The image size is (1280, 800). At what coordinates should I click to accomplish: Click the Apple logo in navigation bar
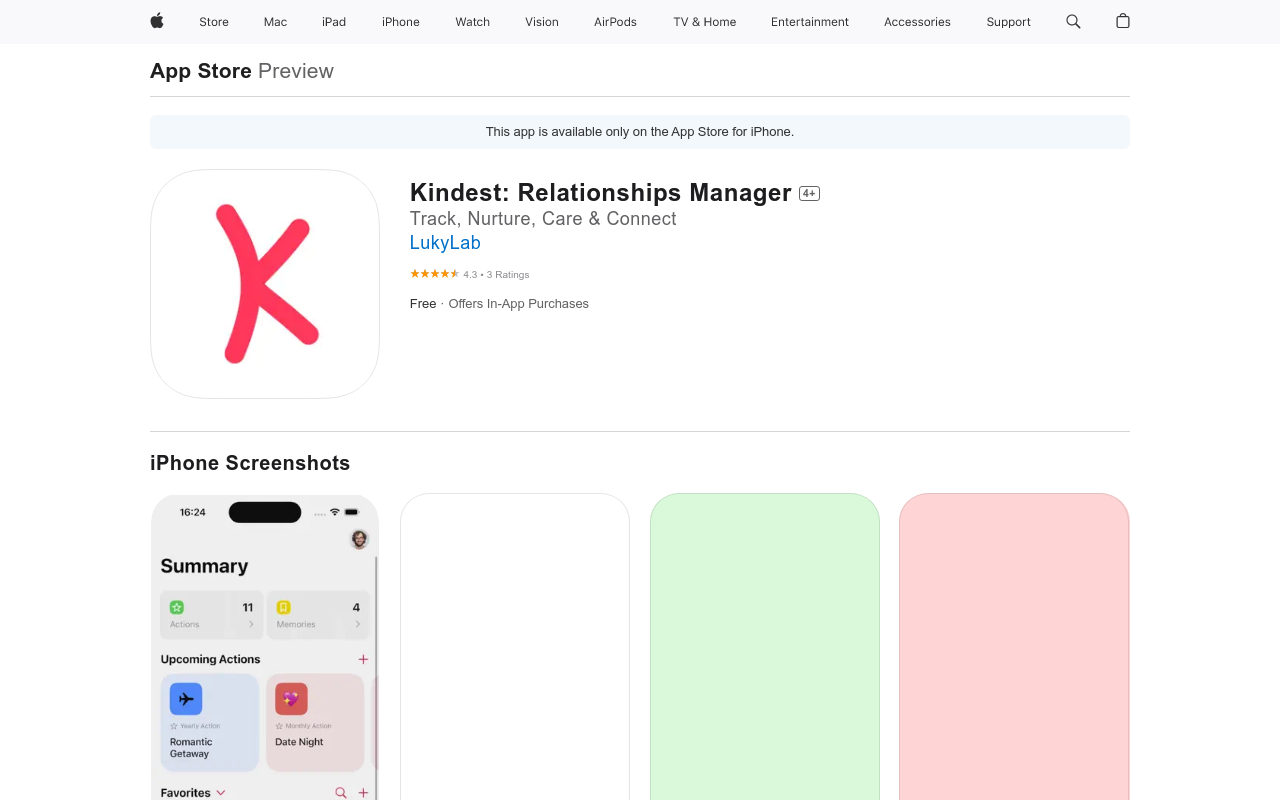pyautogui.click(x=157, y=21)
